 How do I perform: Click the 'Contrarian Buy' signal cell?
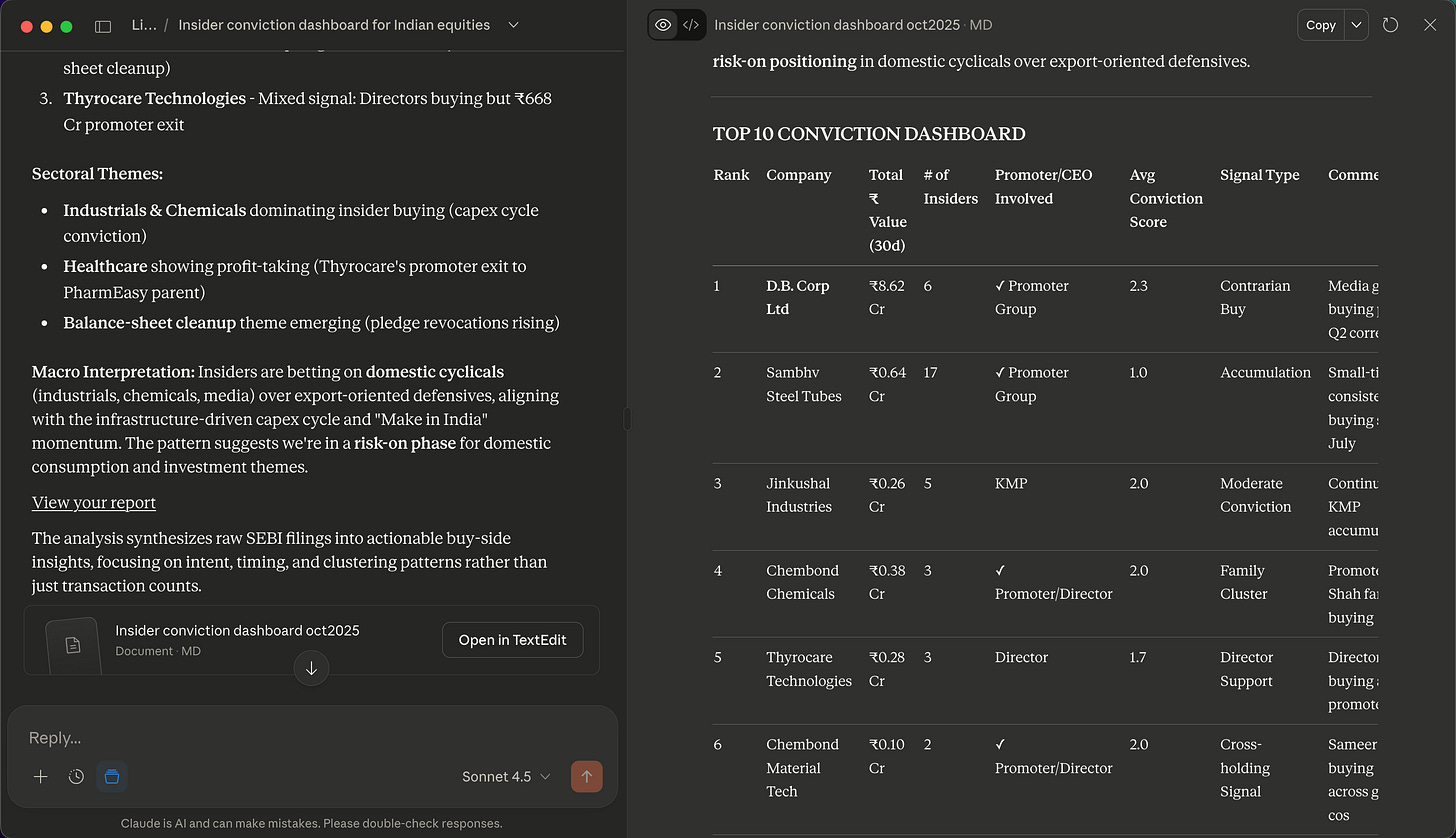(x=1255, y=297)
